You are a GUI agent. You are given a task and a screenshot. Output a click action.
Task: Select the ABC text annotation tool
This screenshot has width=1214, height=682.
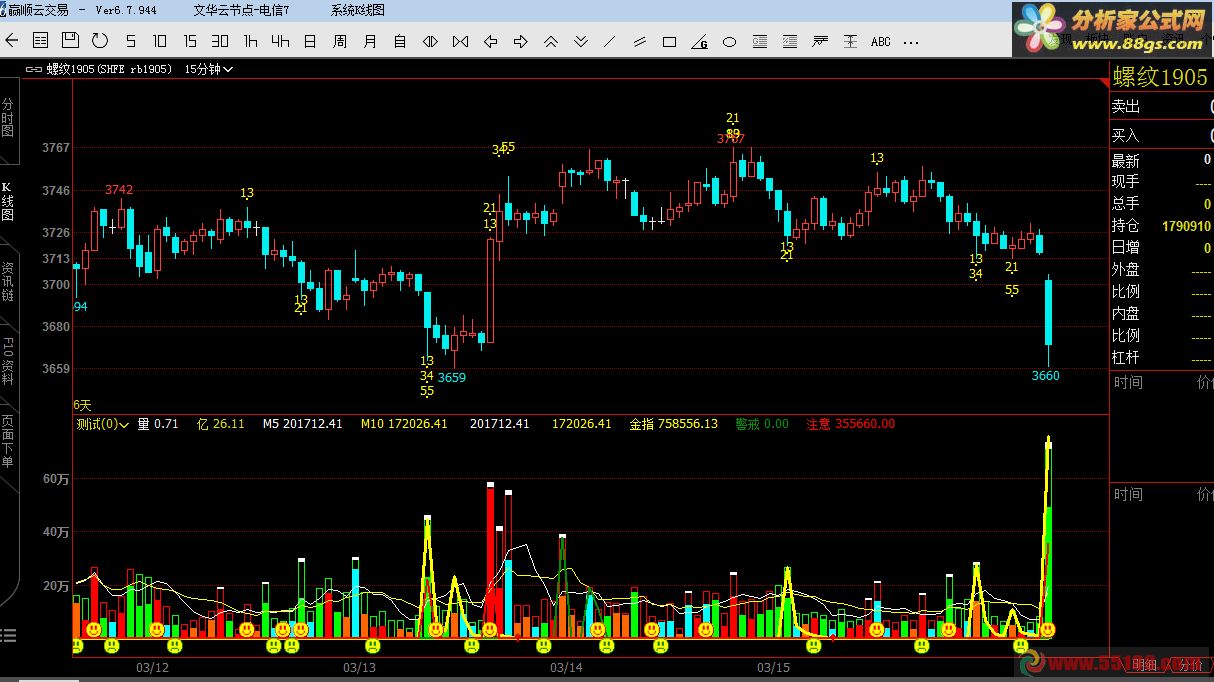[x=881, y=41]
